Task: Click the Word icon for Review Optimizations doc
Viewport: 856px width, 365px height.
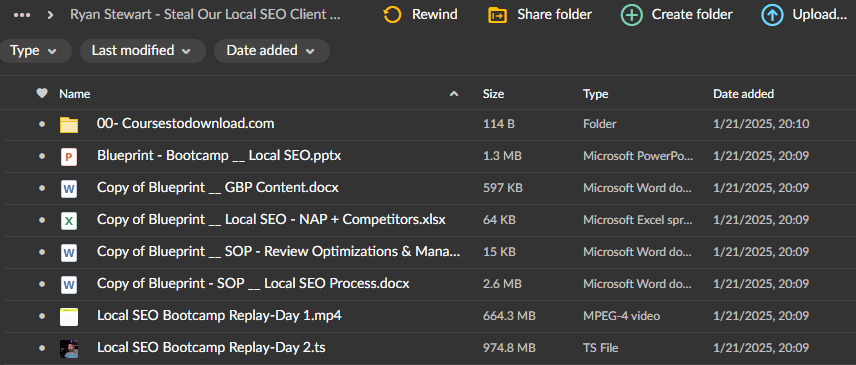Action: click(x=69, y=253)
